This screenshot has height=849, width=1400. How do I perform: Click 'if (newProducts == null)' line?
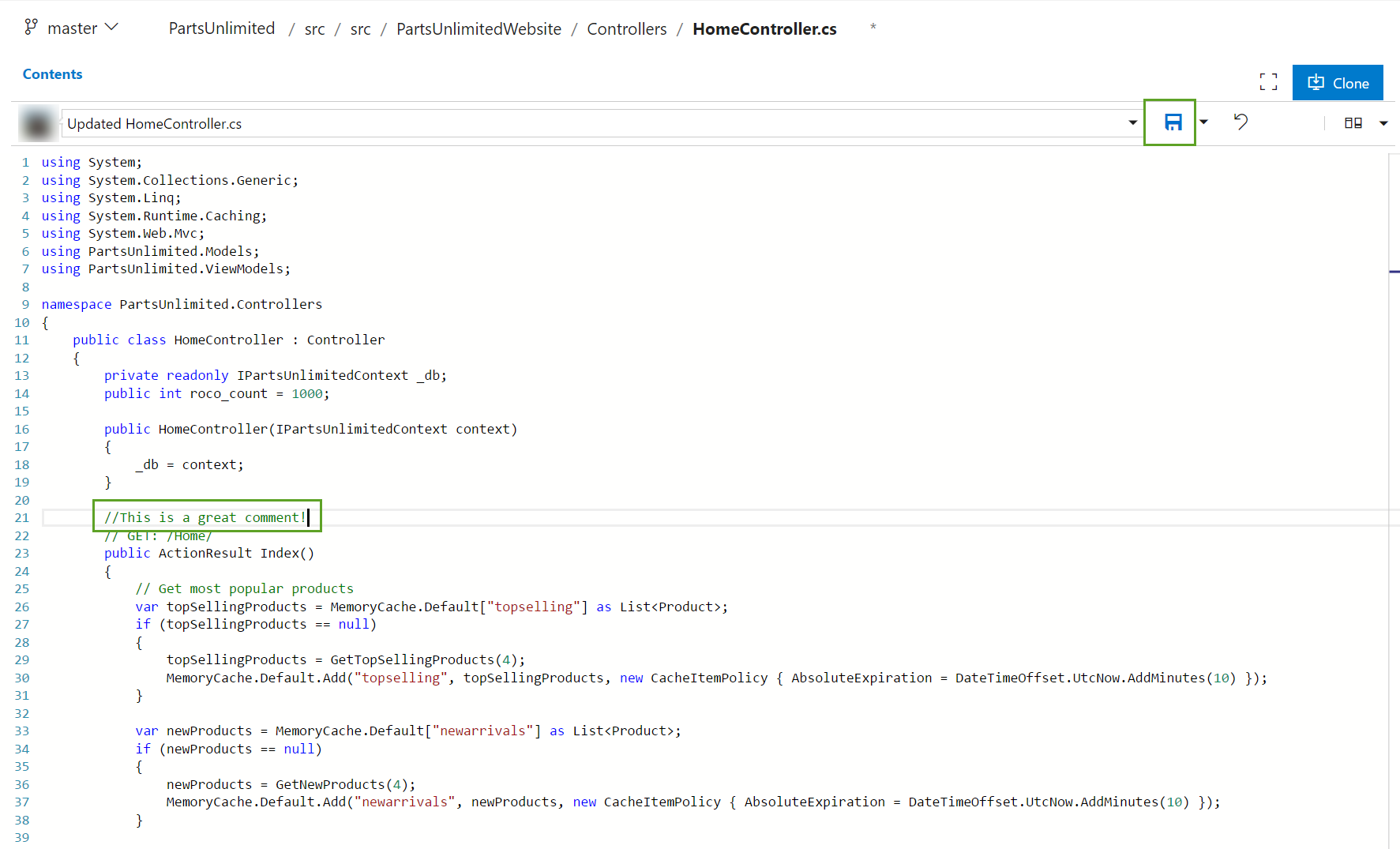[x=228, y=749]
